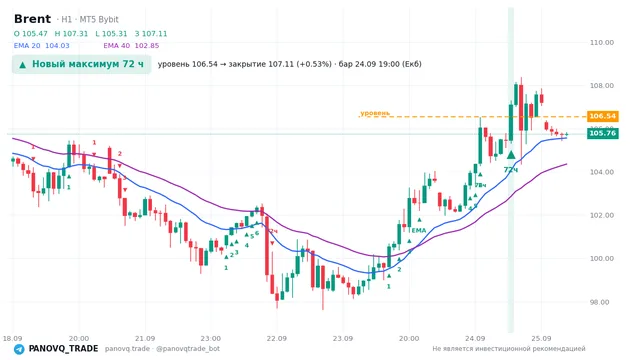
Task: Click the EMA 20 104.03 legend
Action: (42, 46)
